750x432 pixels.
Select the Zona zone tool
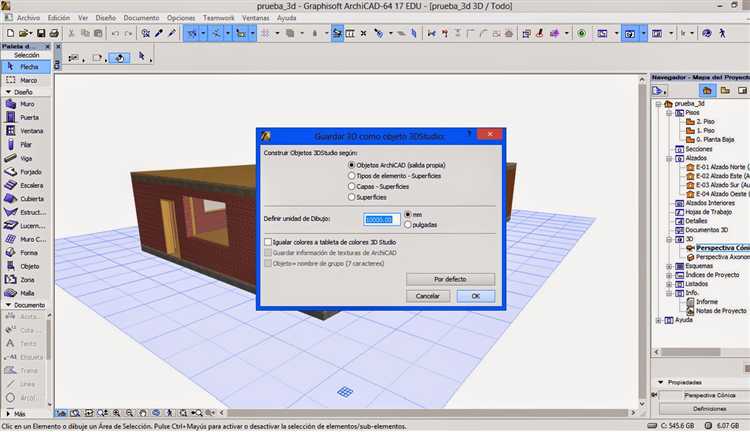click(26, 279)
